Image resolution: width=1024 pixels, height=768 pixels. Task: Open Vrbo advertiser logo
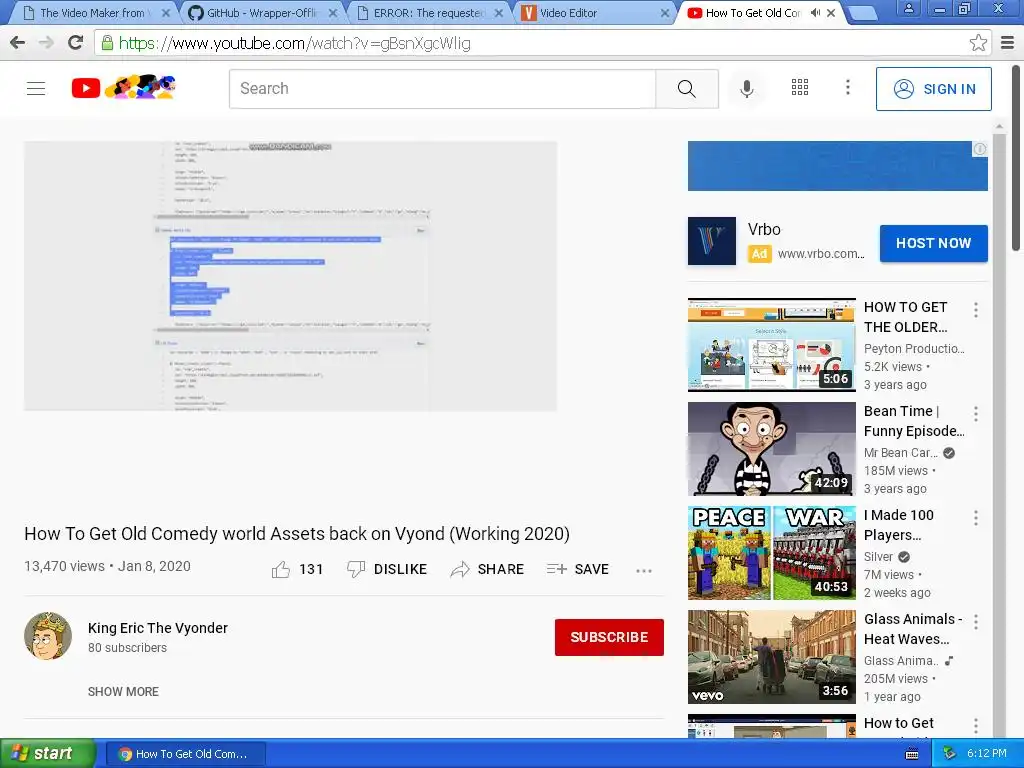712,241
